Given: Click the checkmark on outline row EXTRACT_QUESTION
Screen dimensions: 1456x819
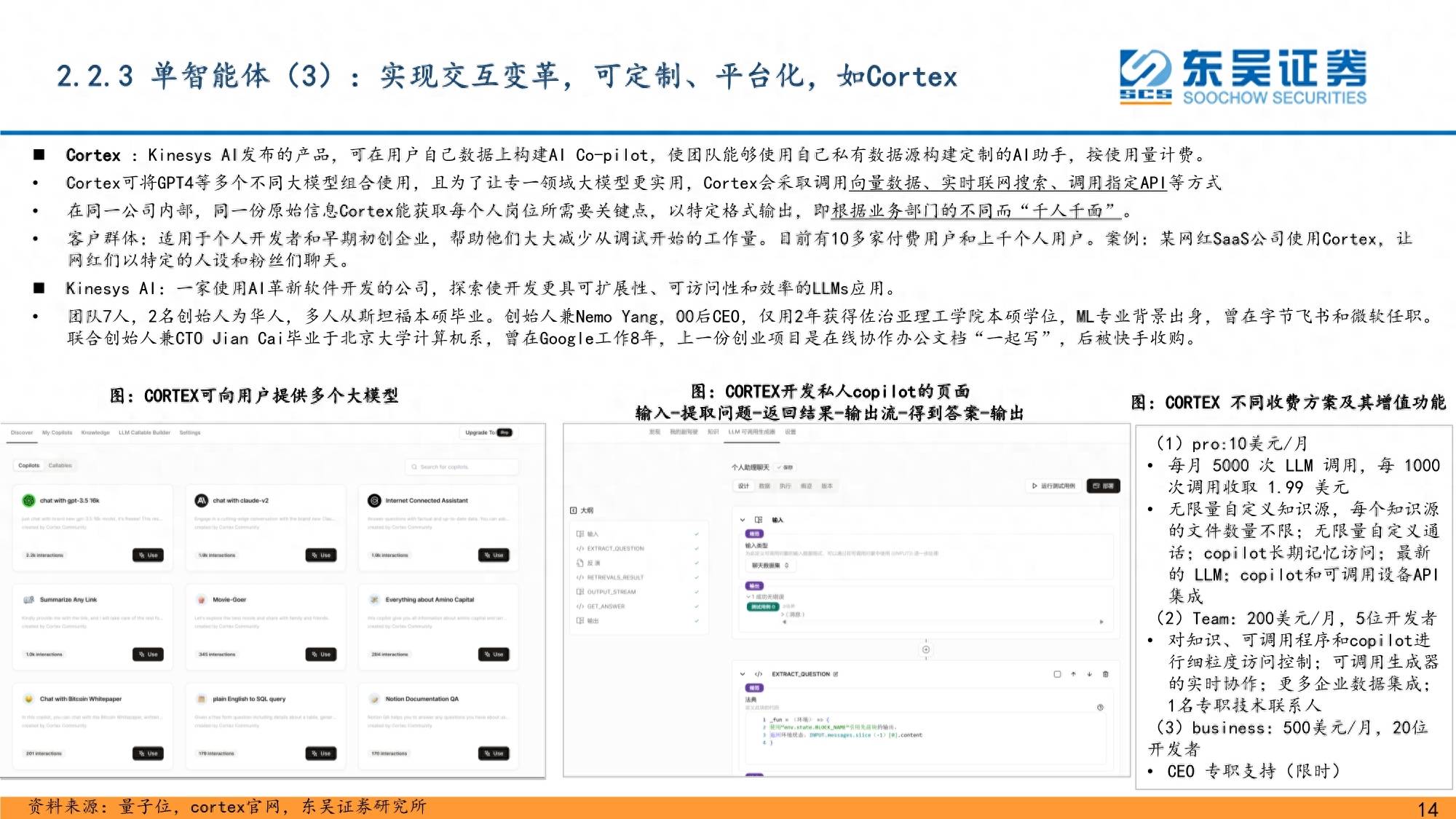Looking at the screenshot, I should coord(697,548).
